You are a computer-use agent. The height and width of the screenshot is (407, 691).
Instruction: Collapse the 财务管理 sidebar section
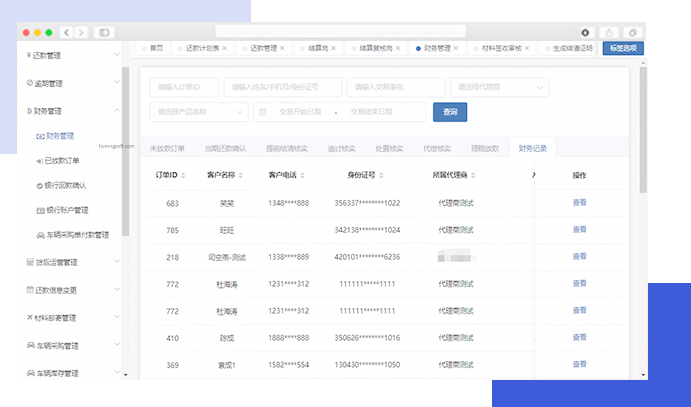tap(117, 111)
